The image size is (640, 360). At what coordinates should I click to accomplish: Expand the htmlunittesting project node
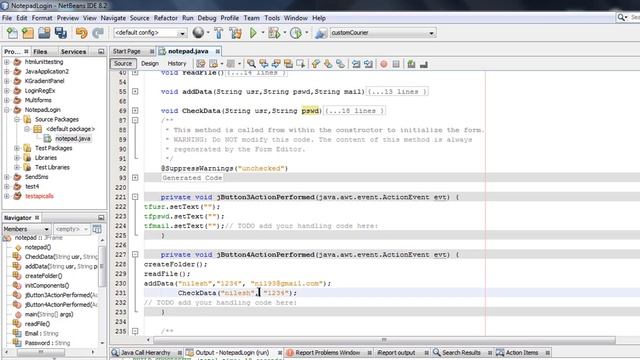[7, 62]
